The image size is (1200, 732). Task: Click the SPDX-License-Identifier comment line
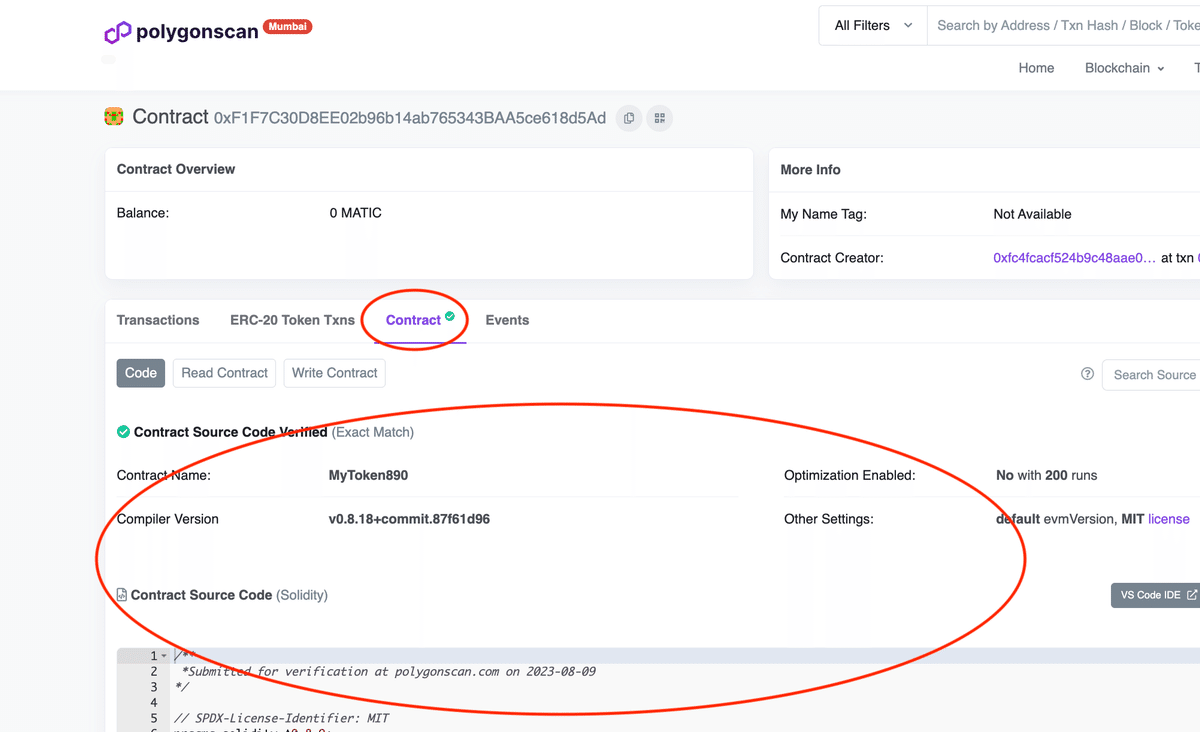(281, 718)
